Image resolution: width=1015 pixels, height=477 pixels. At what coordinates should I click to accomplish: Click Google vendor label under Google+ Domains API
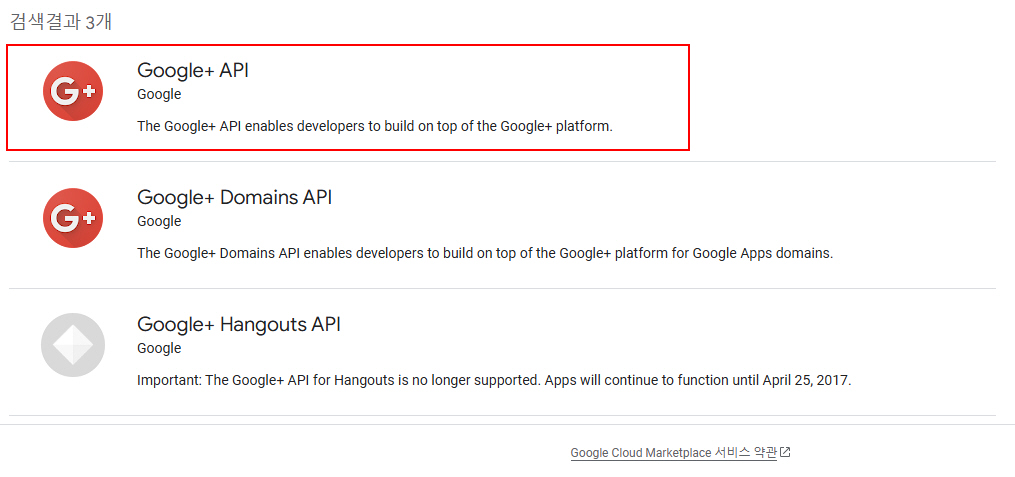pyautogui.click(x=159, y=221)
